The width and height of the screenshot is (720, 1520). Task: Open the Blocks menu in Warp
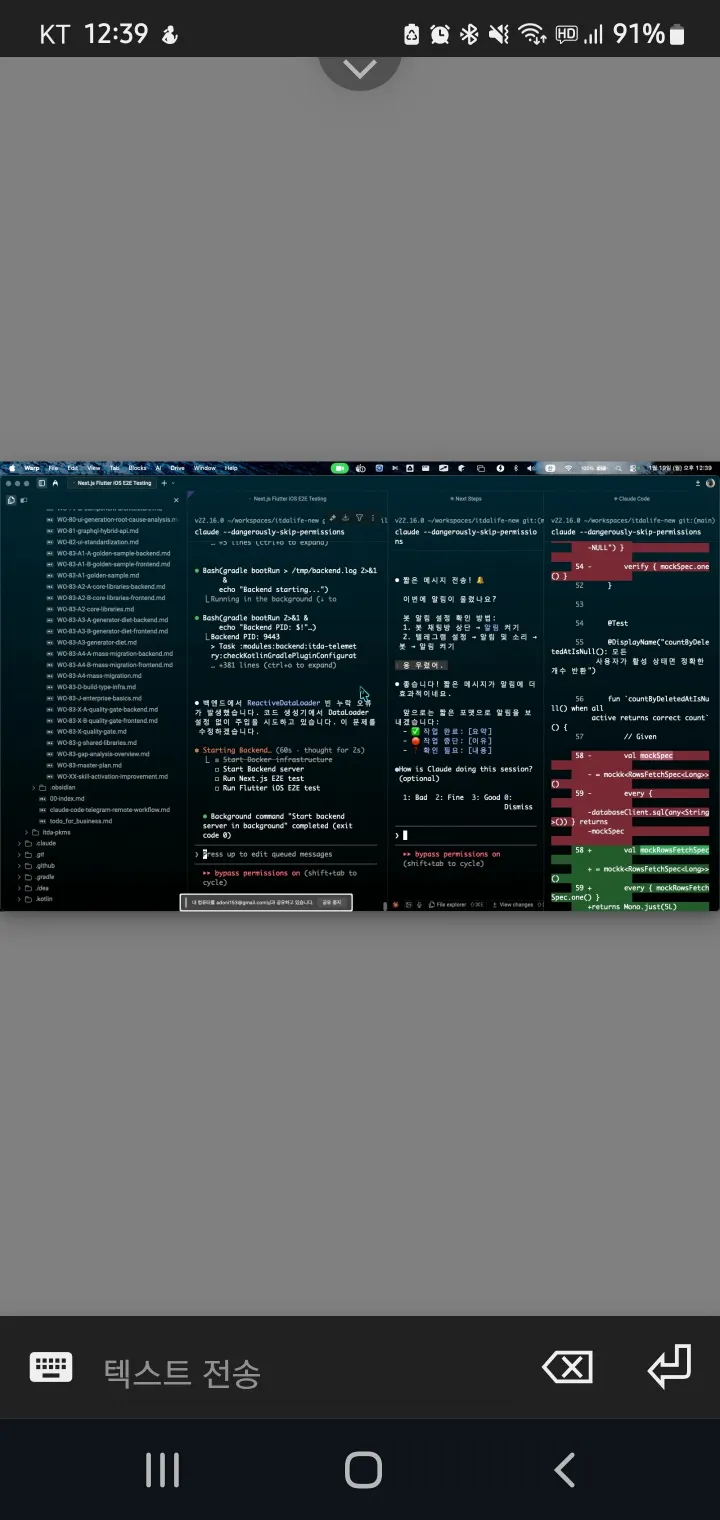(x=137, y=467)
